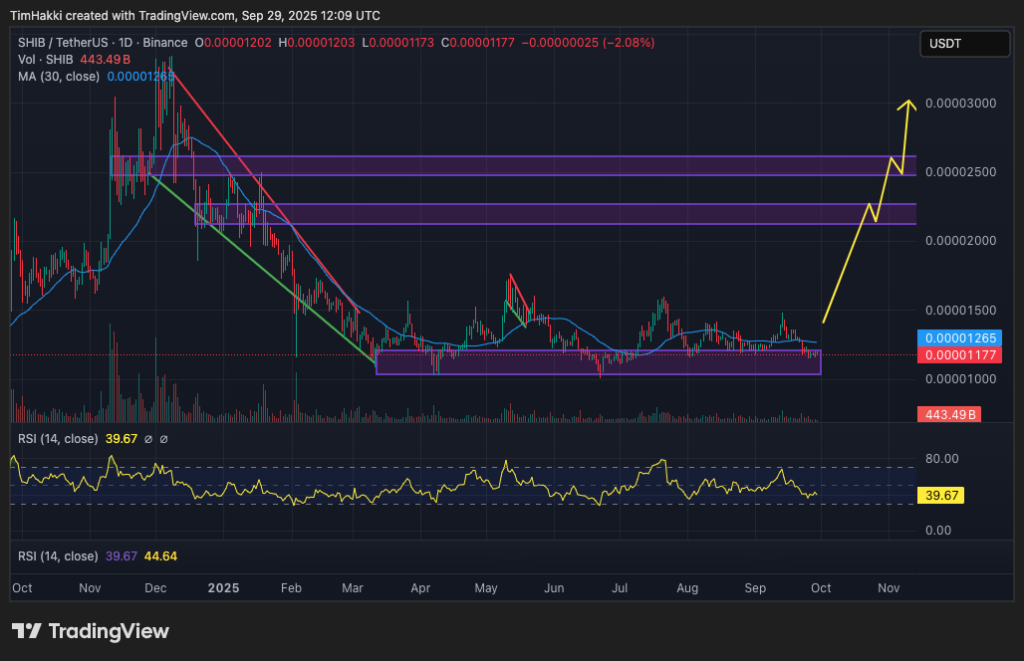Click the yellow 39.67 RSI axis label

943,495
